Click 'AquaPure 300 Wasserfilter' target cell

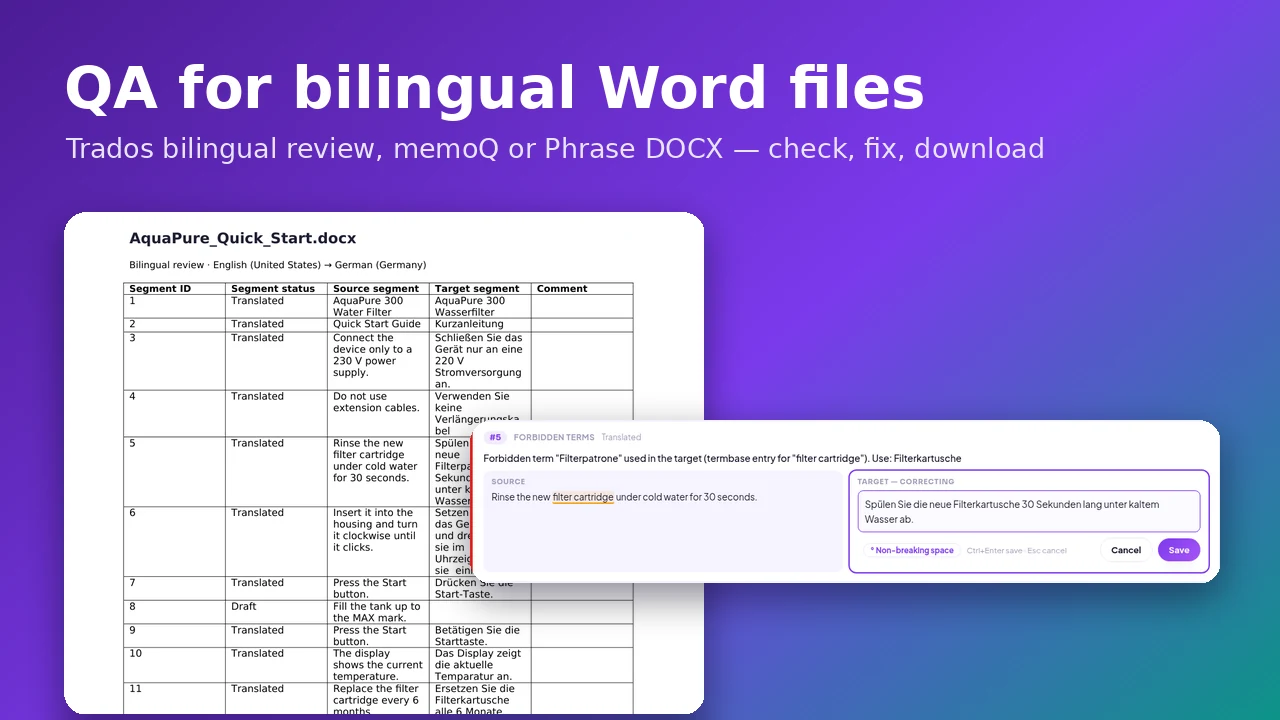(x=480, y=306)
